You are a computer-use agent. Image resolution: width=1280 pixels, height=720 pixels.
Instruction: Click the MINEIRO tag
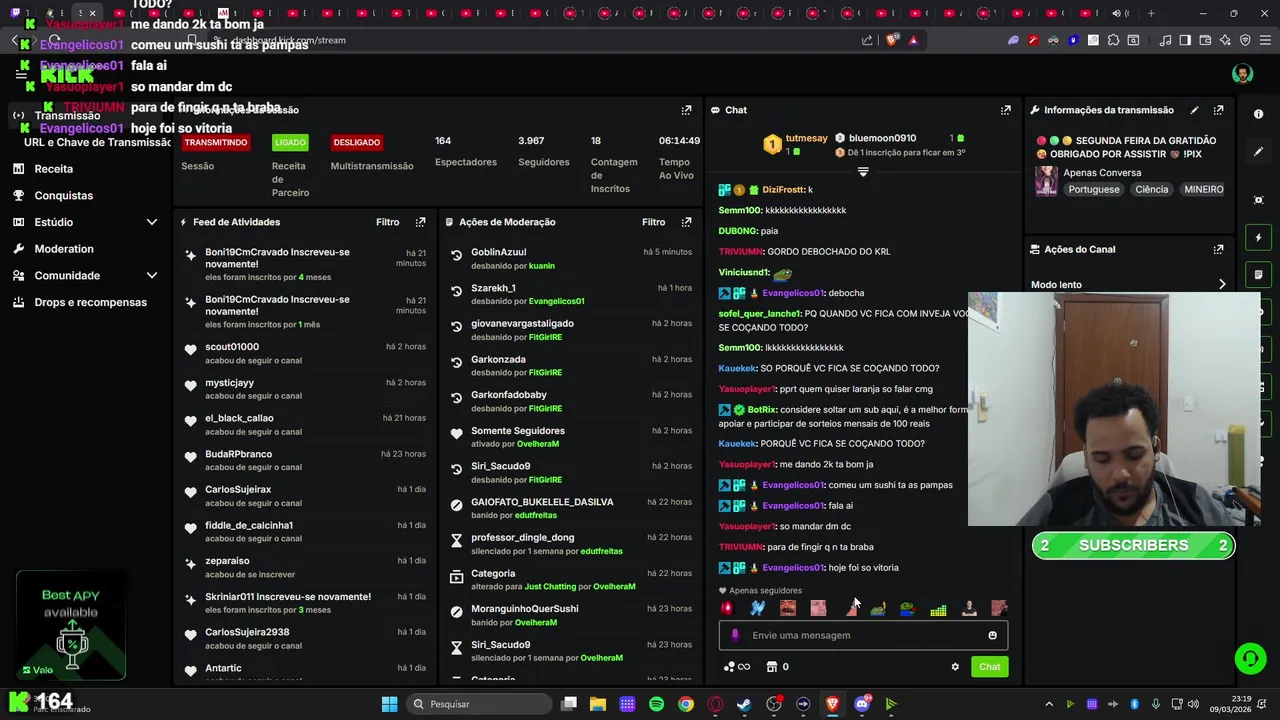click(1204, 189)
